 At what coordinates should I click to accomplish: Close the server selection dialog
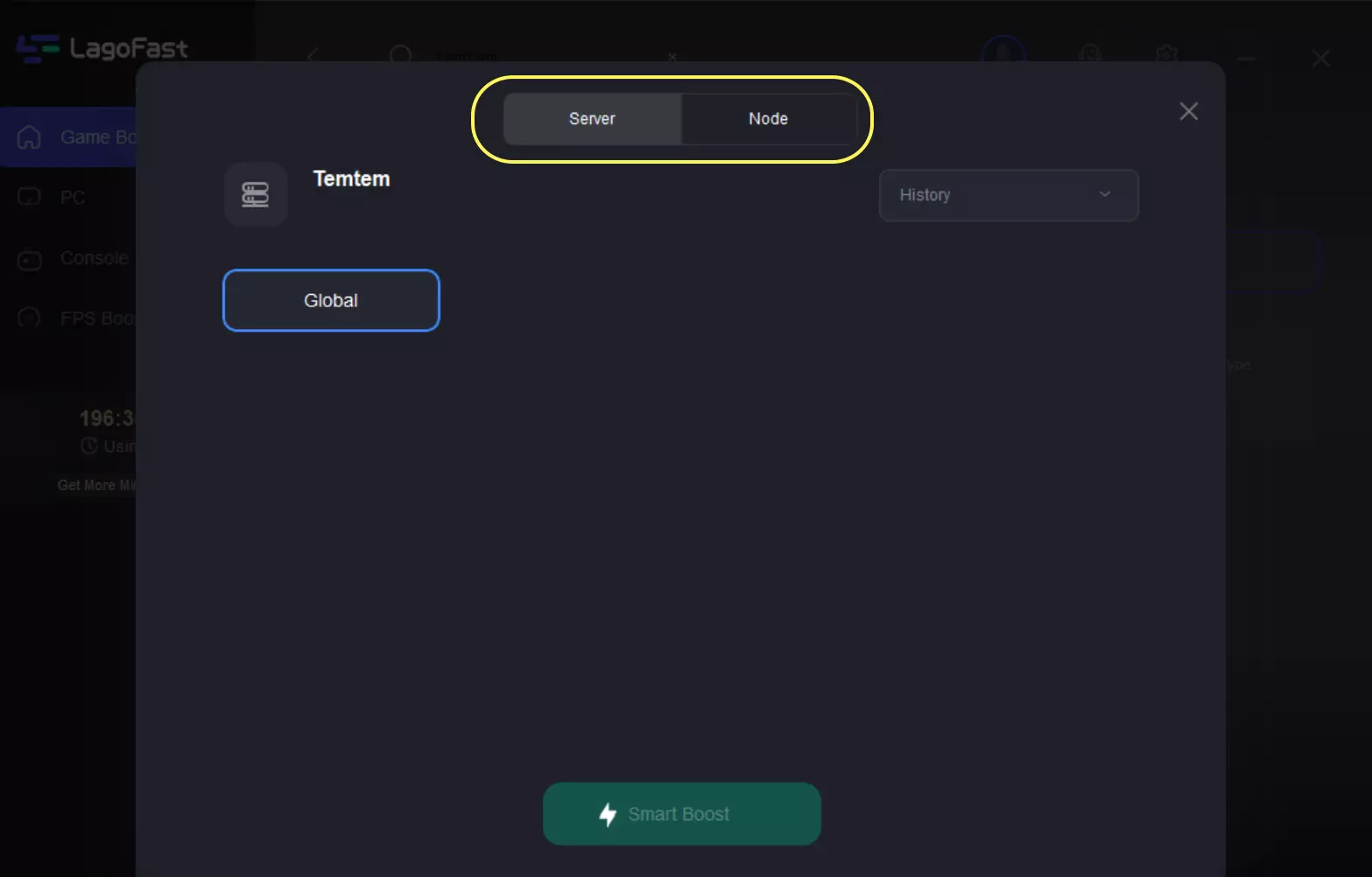click(x=1188, y=111)
